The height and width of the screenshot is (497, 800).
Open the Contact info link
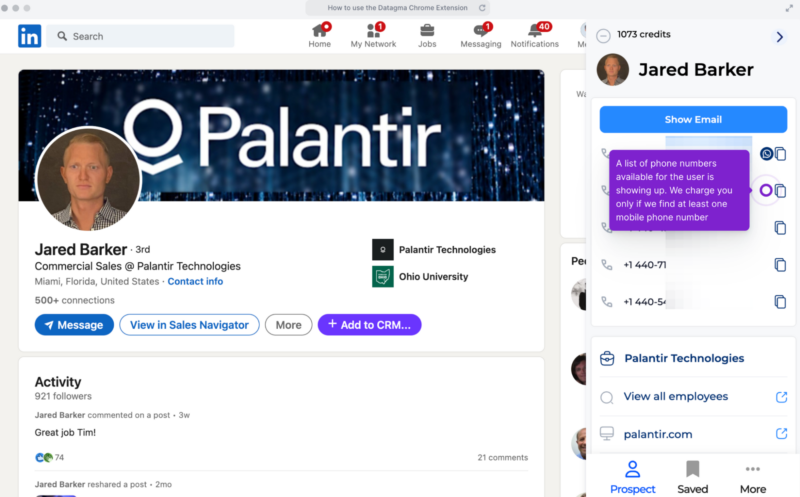(195, 281)
